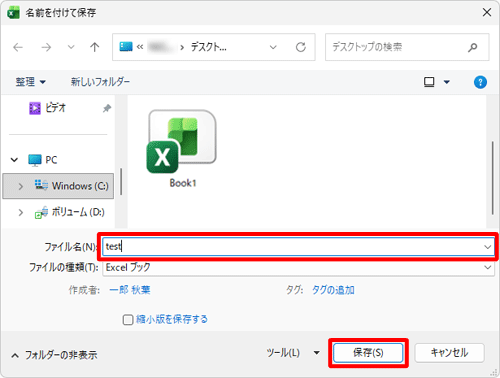The image size is (500, 378).
Task: Open the ファイルの種類 Excel ブック dropdown
Action: coord(299,267)
